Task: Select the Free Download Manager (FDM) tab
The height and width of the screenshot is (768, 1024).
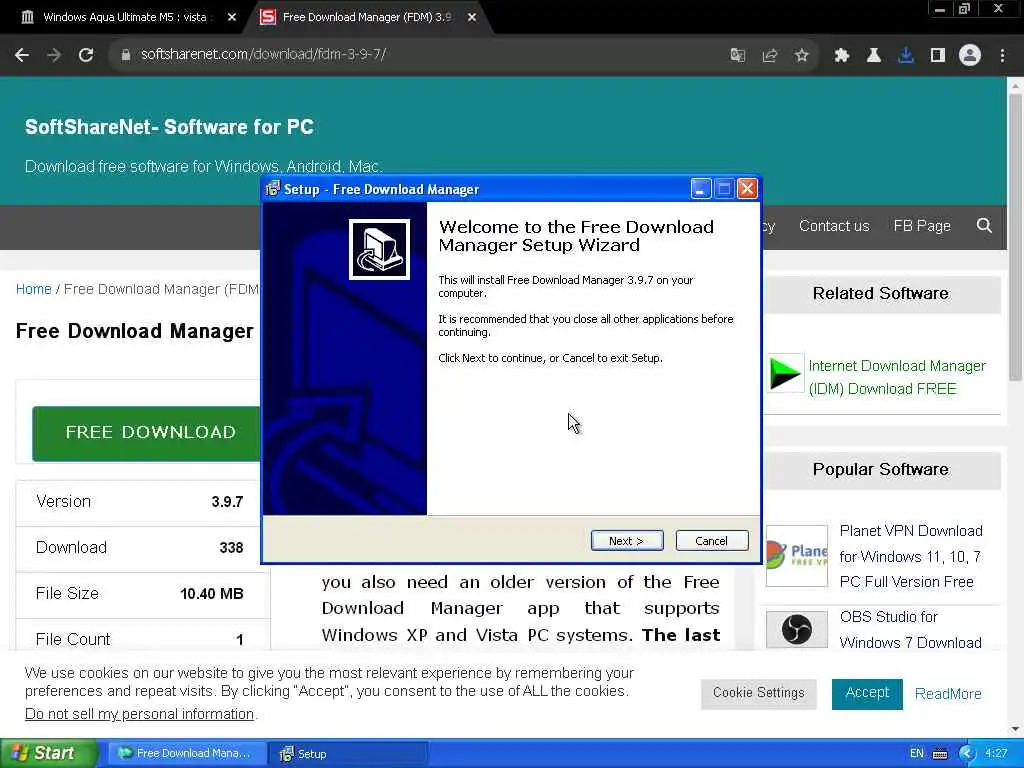Action: coord(366,17)
